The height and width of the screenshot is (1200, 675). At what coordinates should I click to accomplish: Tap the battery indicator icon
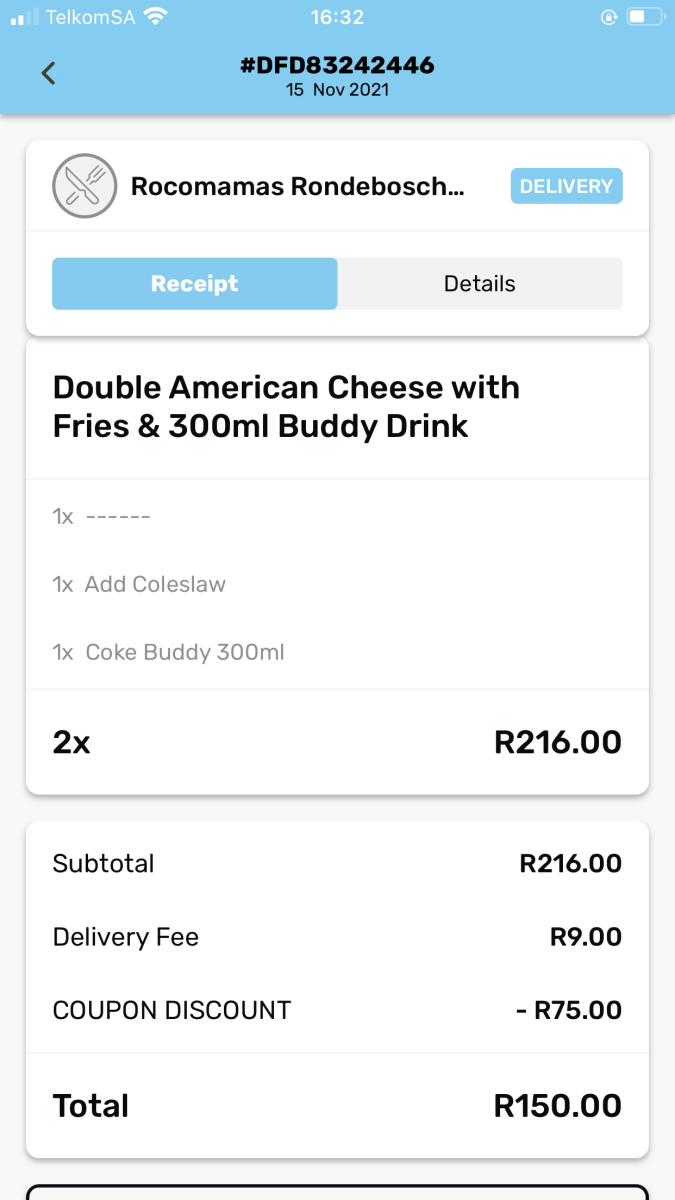(x=646, y=17)
